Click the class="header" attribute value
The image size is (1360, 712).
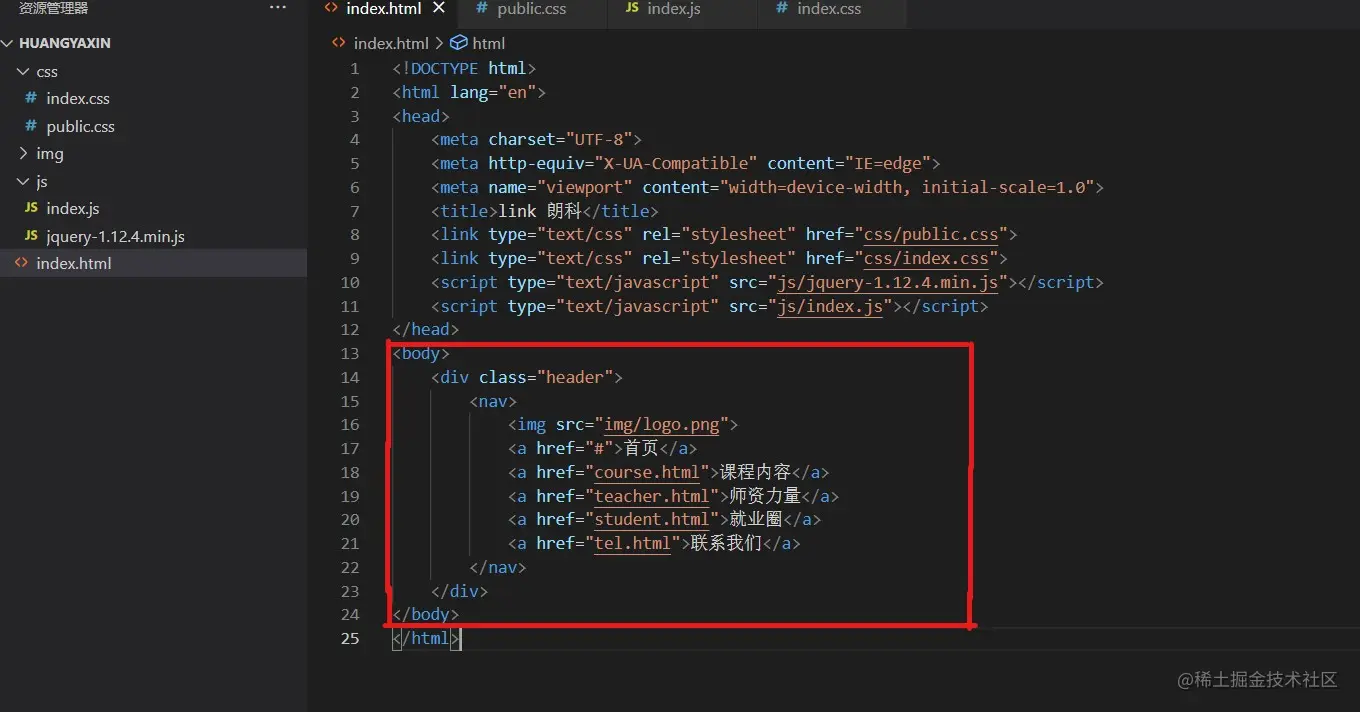575,378
